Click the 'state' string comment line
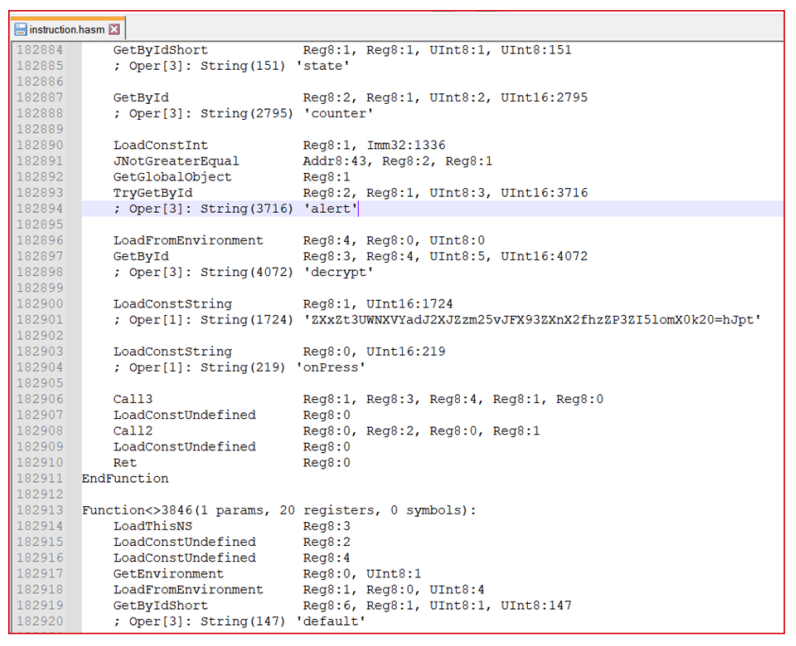Viewport: 796px width, 646px height. pos(231,66)
